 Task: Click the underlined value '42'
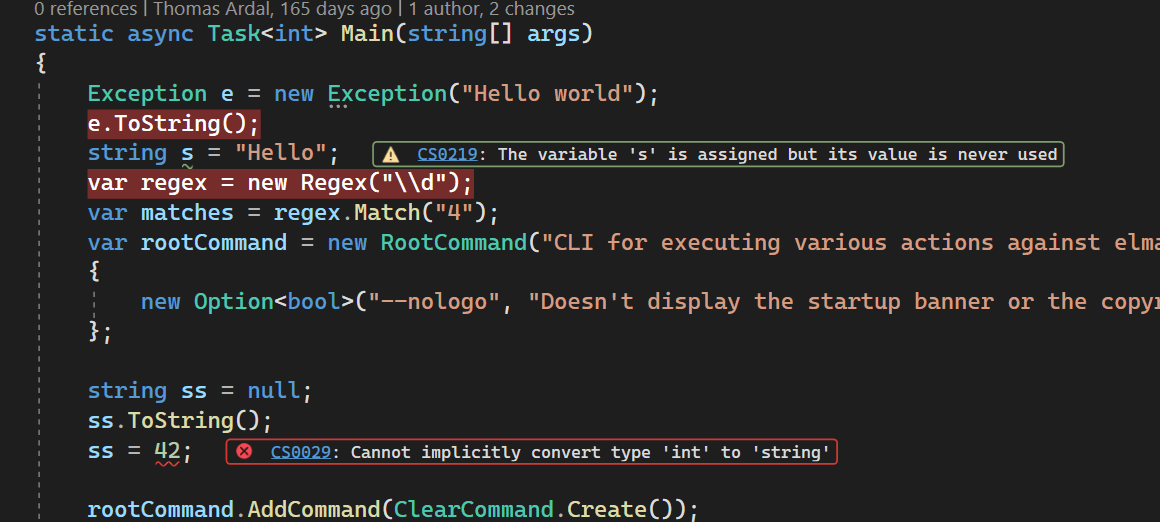pyautogui.click(x=166, y=451)
